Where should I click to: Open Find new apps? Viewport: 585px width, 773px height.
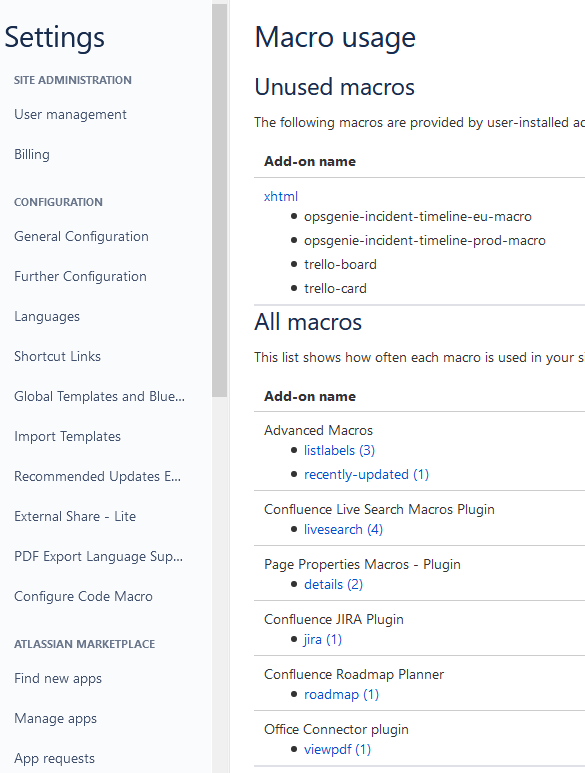point(58,678)
